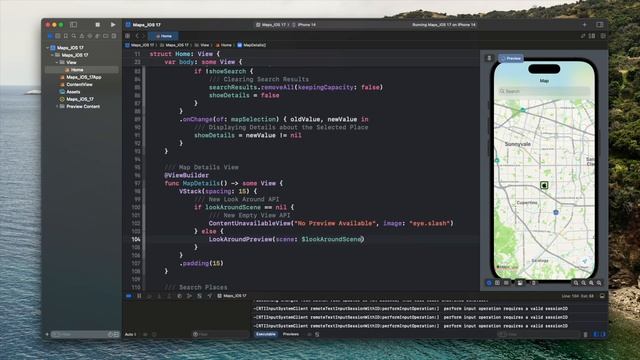The width and height of the screenshot is (640, 360).
Task: Open the Debug navigator icon
Action: [x=98, y=36]
